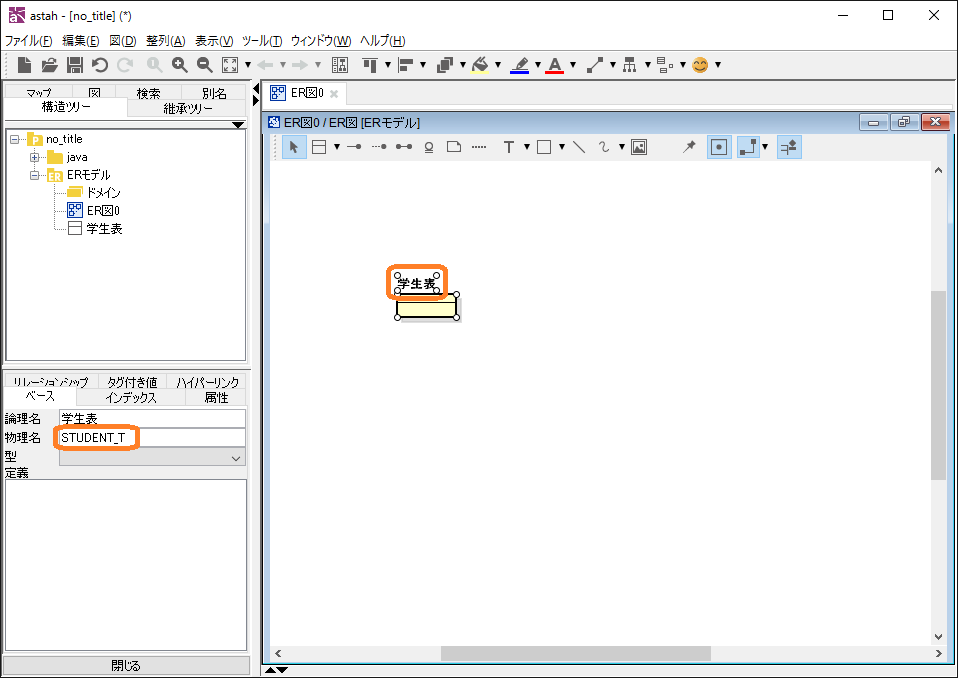Toggle the alignment guide button at toolbar end
This screenshot has width=958, height=678.
pyautogui.click(x=789, y=147)
